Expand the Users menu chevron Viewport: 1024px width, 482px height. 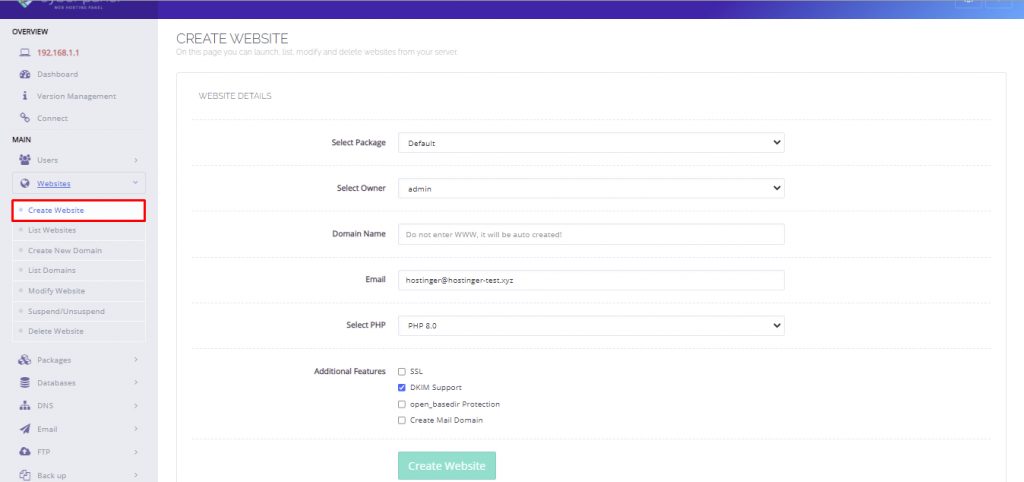click(135, 160)
